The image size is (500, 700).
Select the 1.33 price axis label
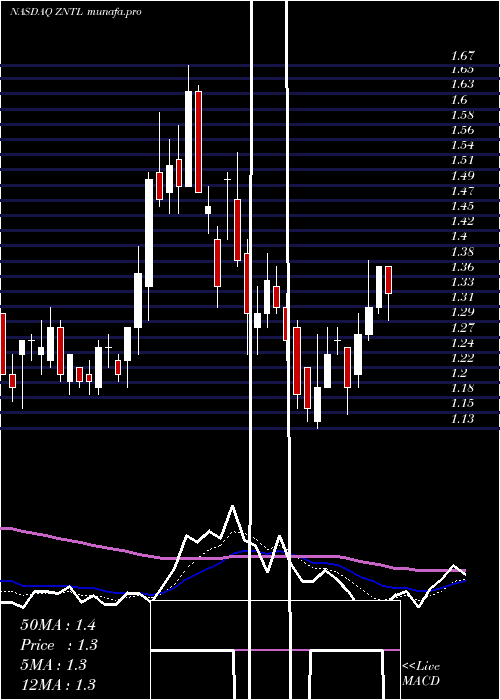462,282
